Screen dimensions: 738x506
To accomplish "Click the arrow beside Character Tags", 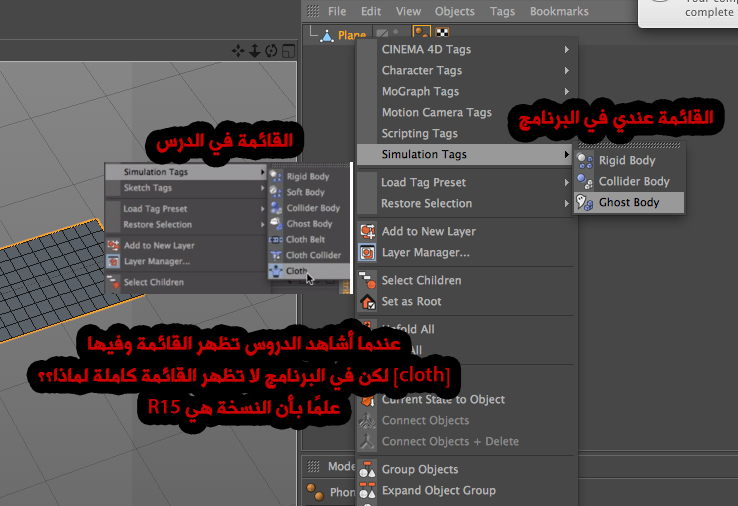I will coord(567,71).
